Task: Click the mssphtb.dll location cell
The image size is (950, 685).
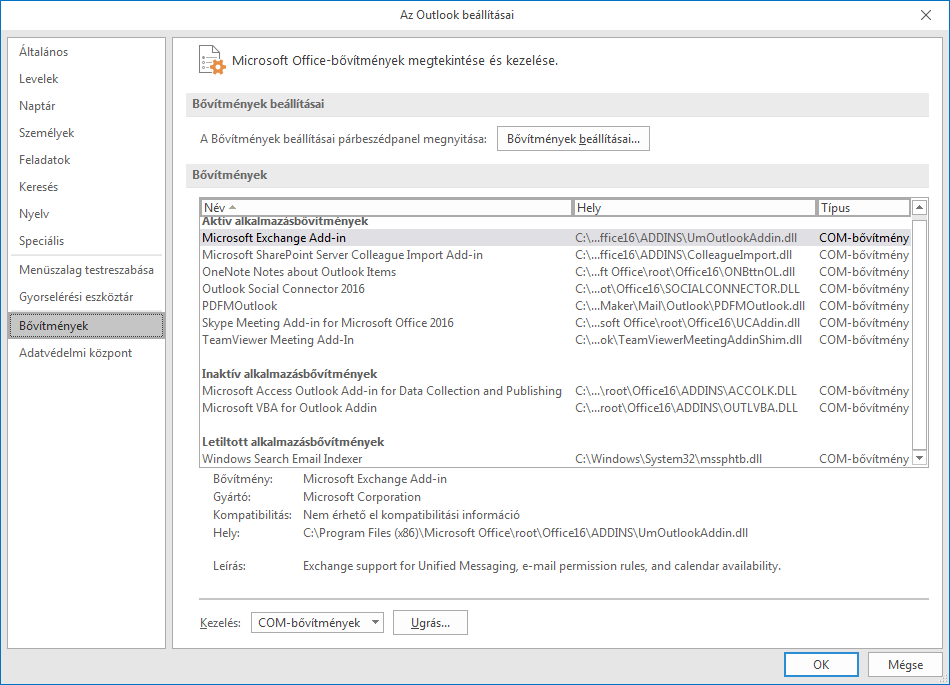Action: [668, 458]
